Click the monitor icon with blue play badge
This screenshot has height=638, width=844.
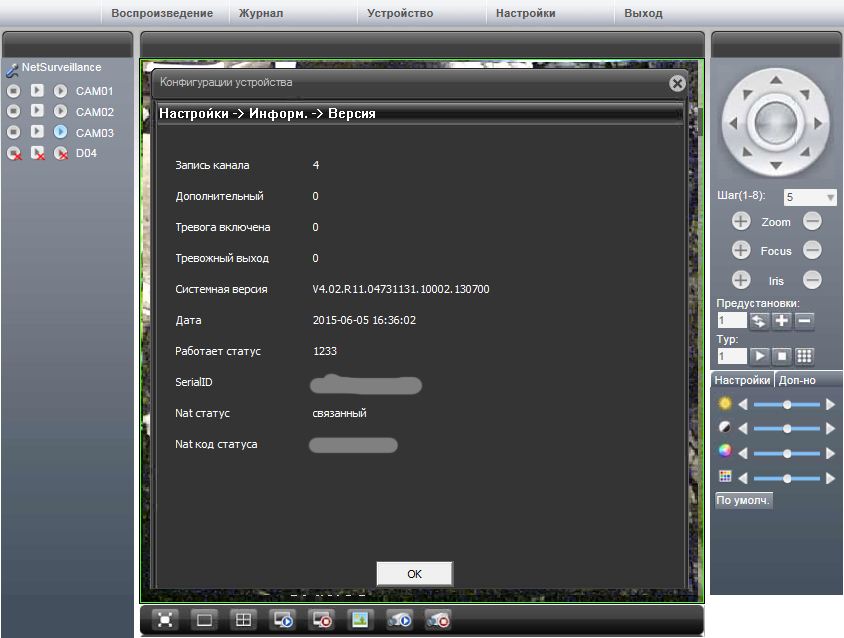pyautogui.click(x=283, y=620)
